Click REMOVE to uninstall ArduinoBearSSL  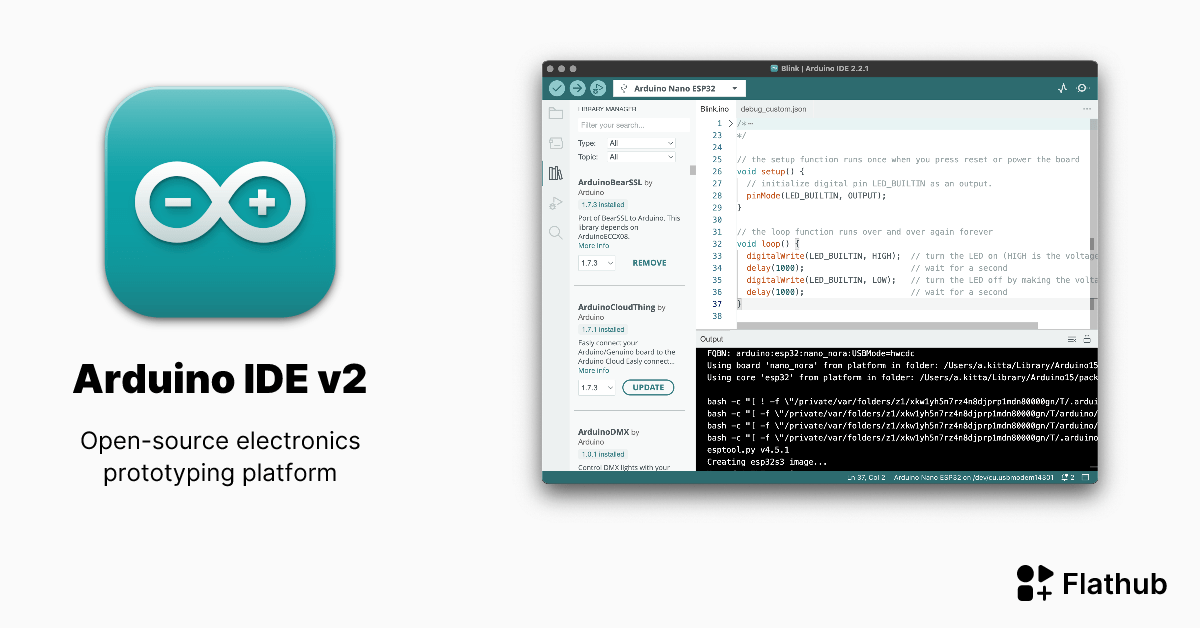648,262
